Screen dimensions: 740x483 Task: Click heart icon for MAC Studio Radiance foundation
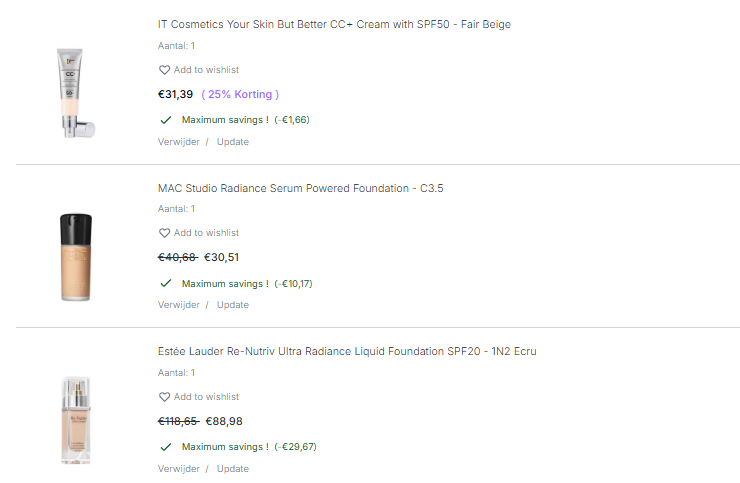click(165, 233)
